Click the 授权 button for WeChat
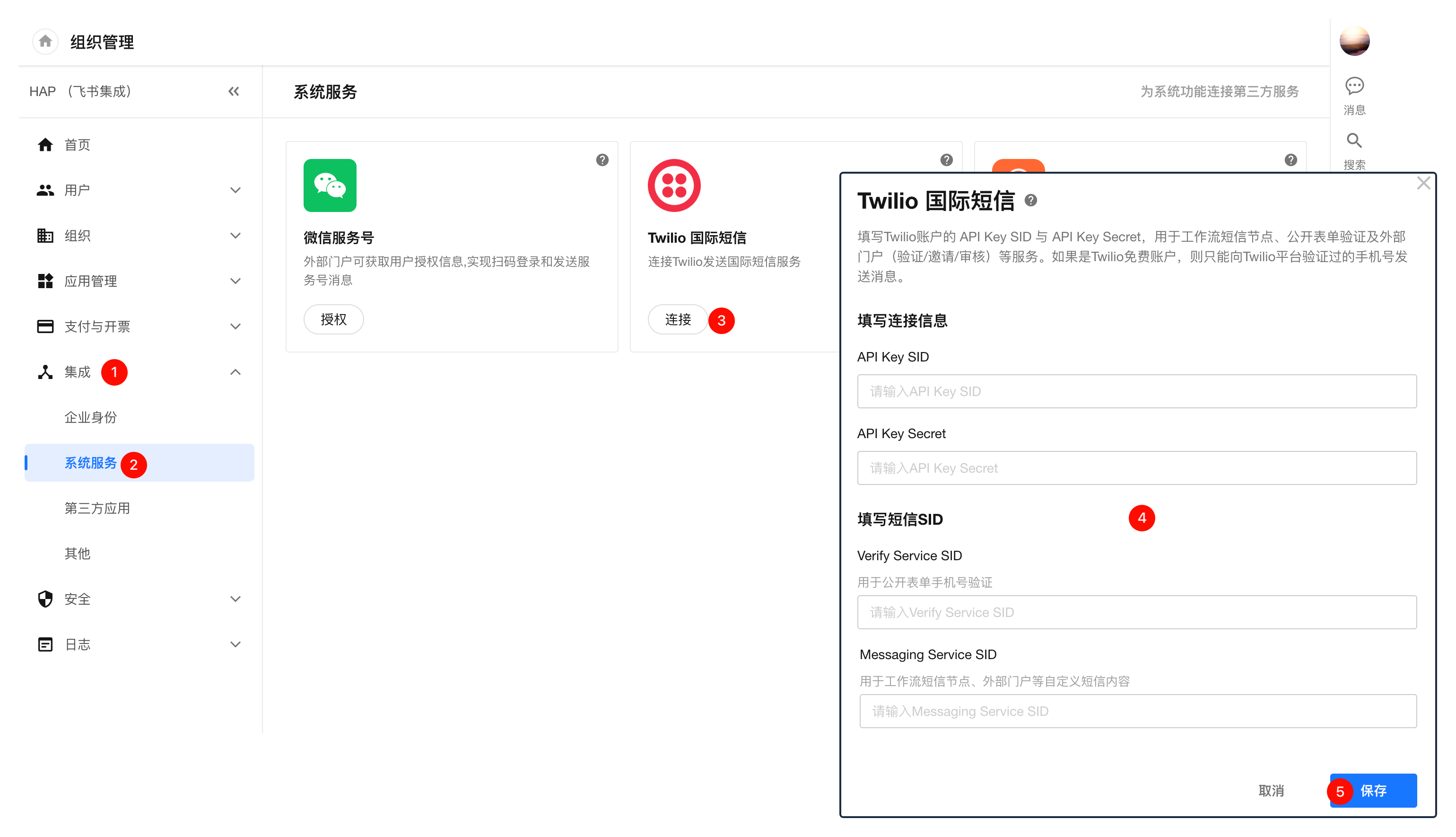 [x=333, y=320]
